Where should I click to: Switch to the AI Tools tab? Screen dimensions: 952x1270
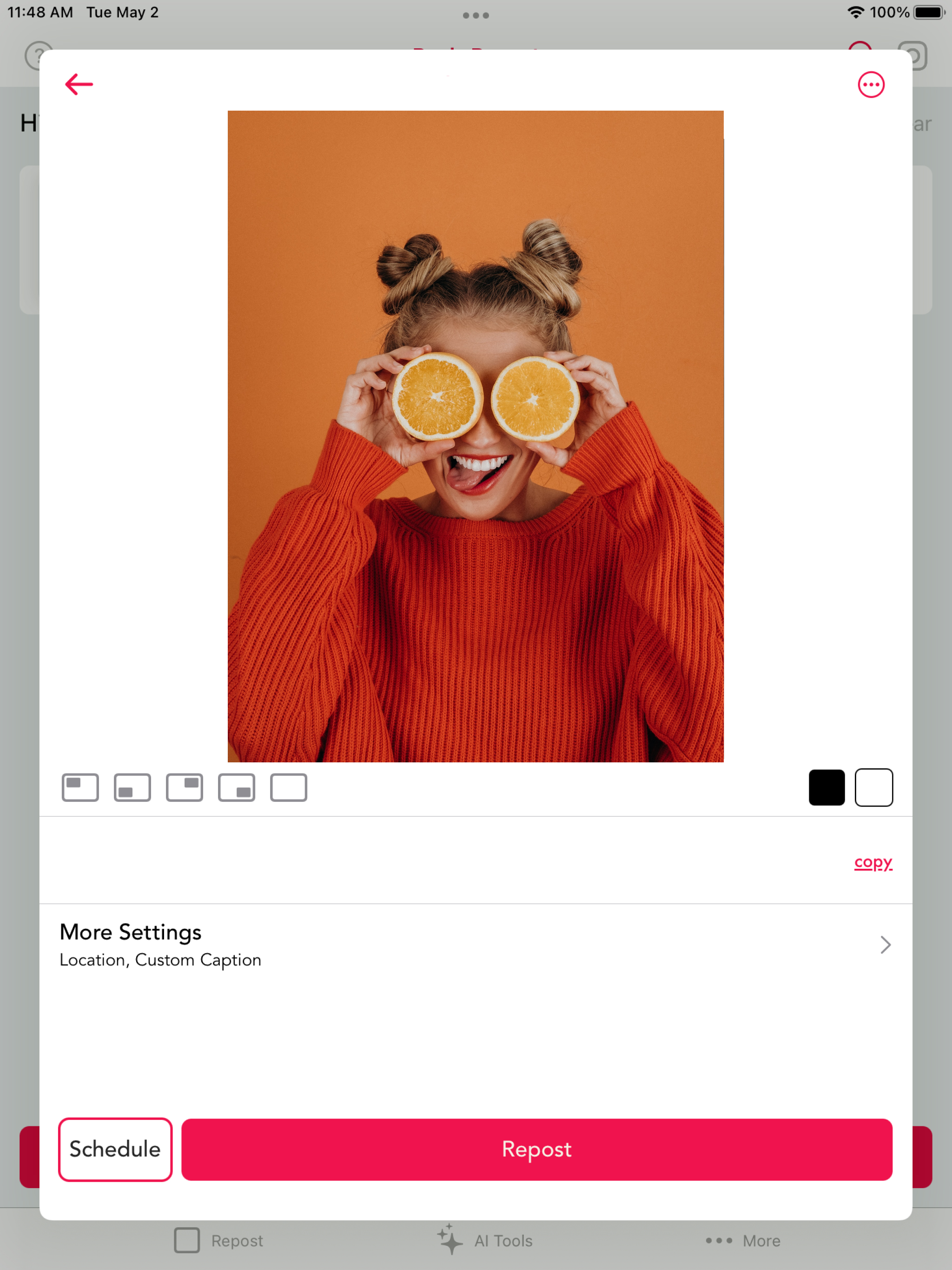point(485,1240)
